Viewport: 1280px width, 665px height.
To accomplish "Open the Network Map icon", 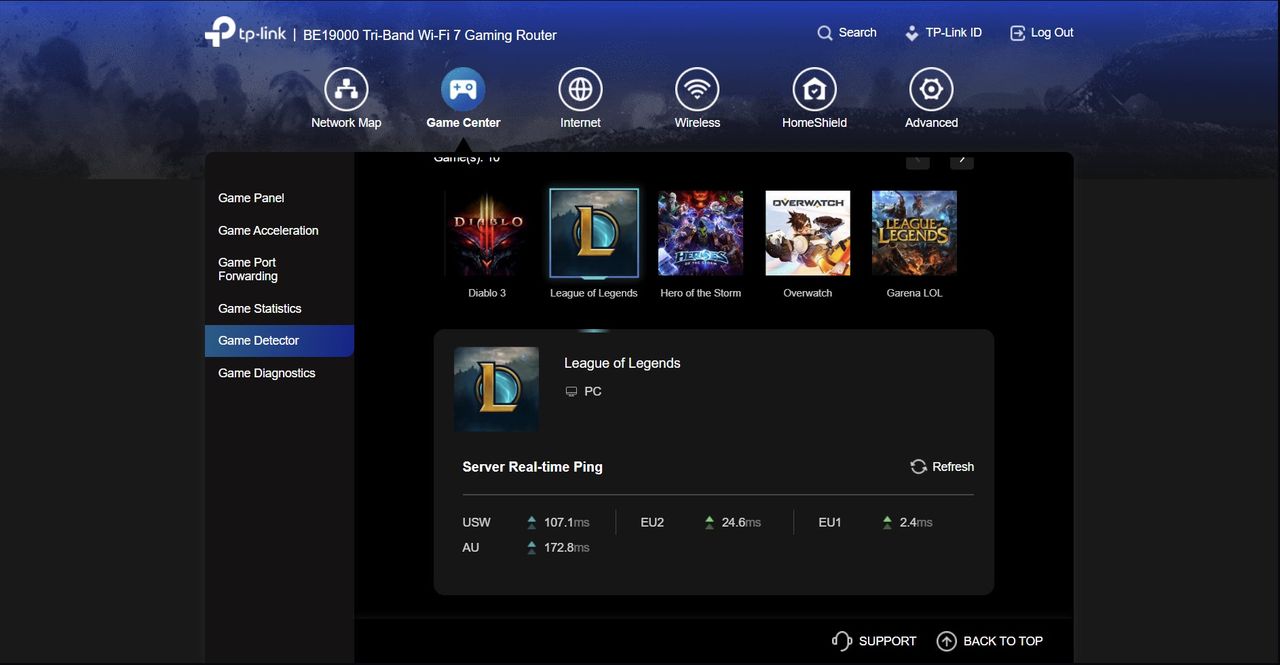I will [346, 90].
